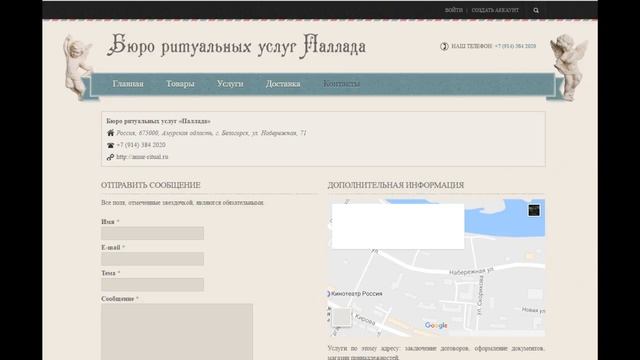Click Войти login link
The height and width of the screenshot is (360, 640).
pyautogui.click(x=453, y=10)
